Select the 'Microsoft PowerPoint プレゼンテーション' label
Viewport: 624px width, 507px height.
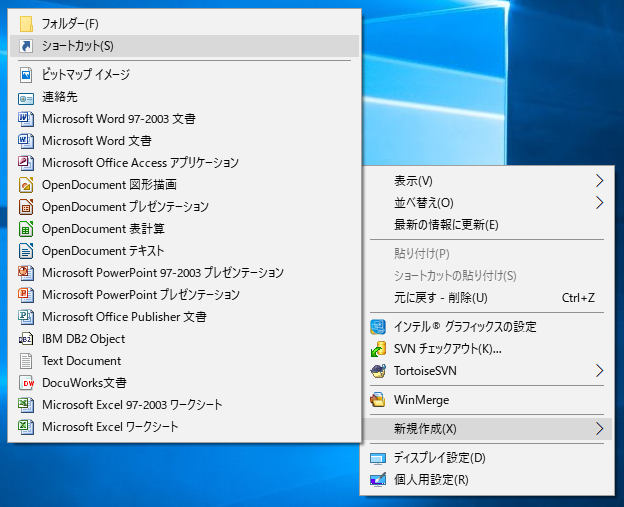(141, 295)
